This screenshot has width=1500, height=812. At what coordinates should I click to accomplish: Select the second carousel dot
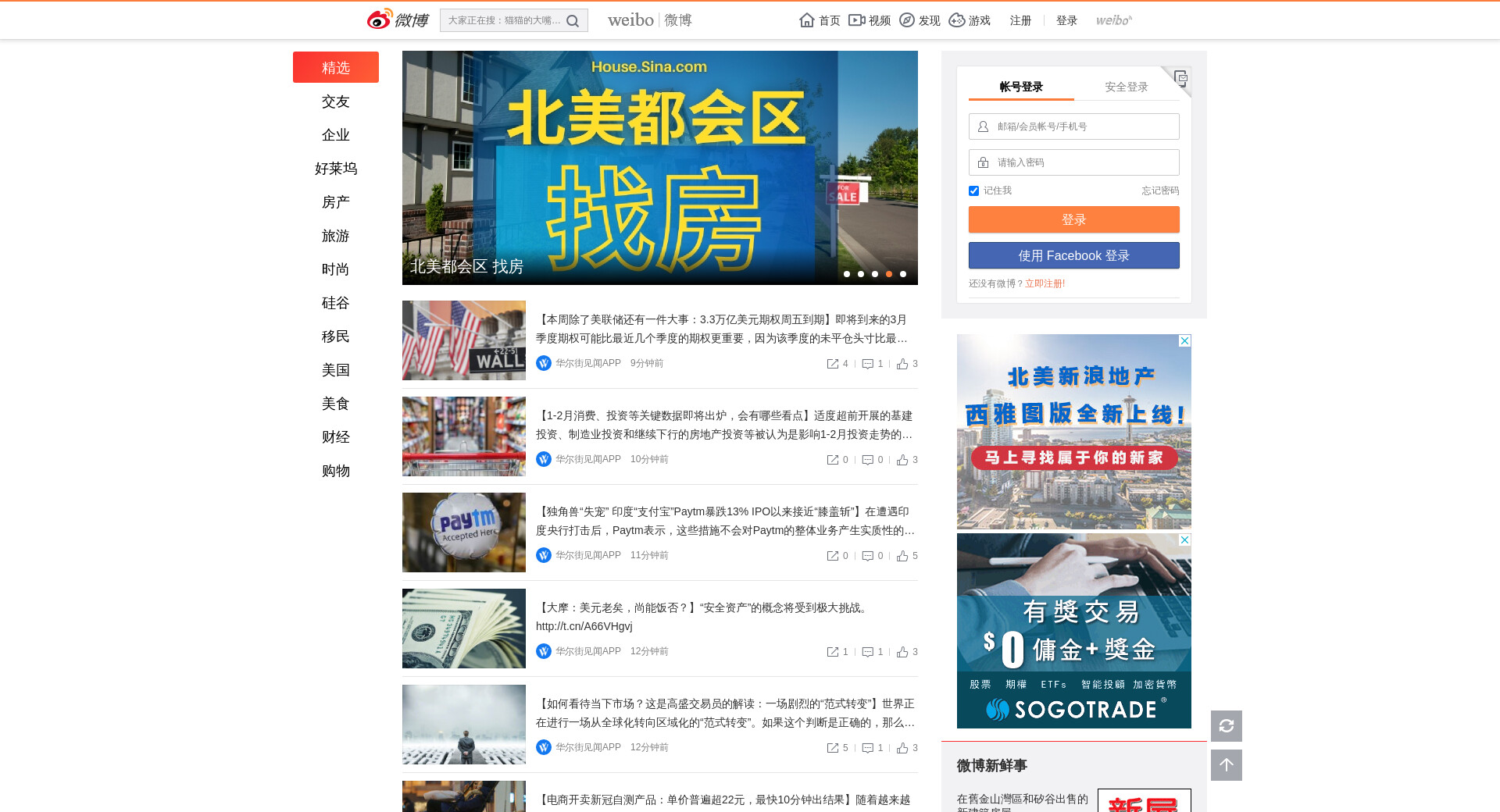click(861, 274)
